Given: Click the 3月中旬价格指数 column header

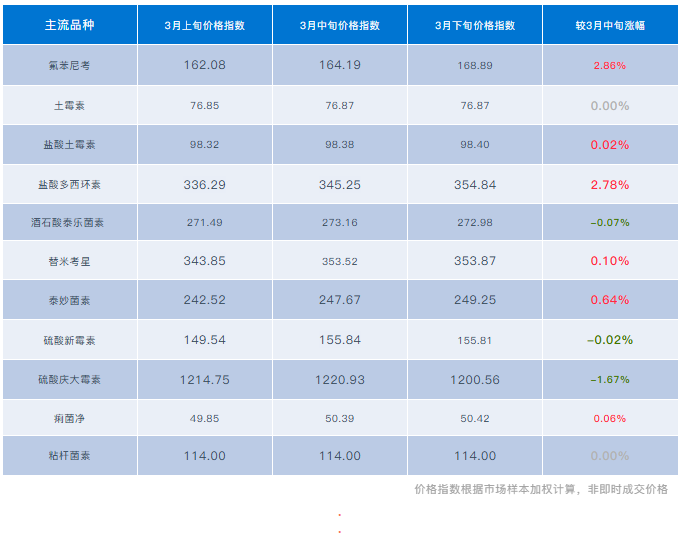Looking at the screenshot, I should 339,26.
